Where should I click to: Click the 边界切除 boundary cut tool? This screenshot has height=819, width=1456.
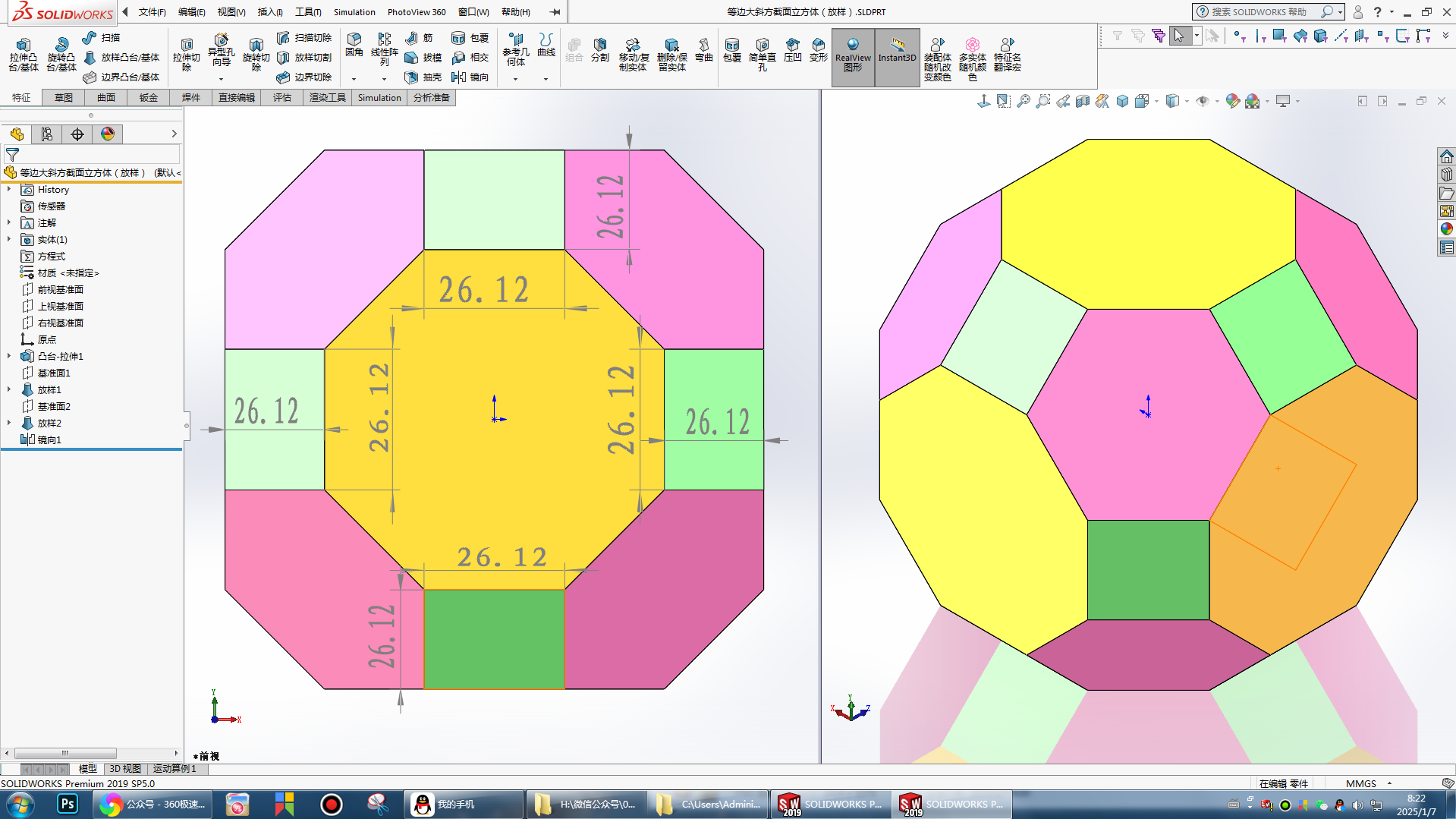click(303, 77)
